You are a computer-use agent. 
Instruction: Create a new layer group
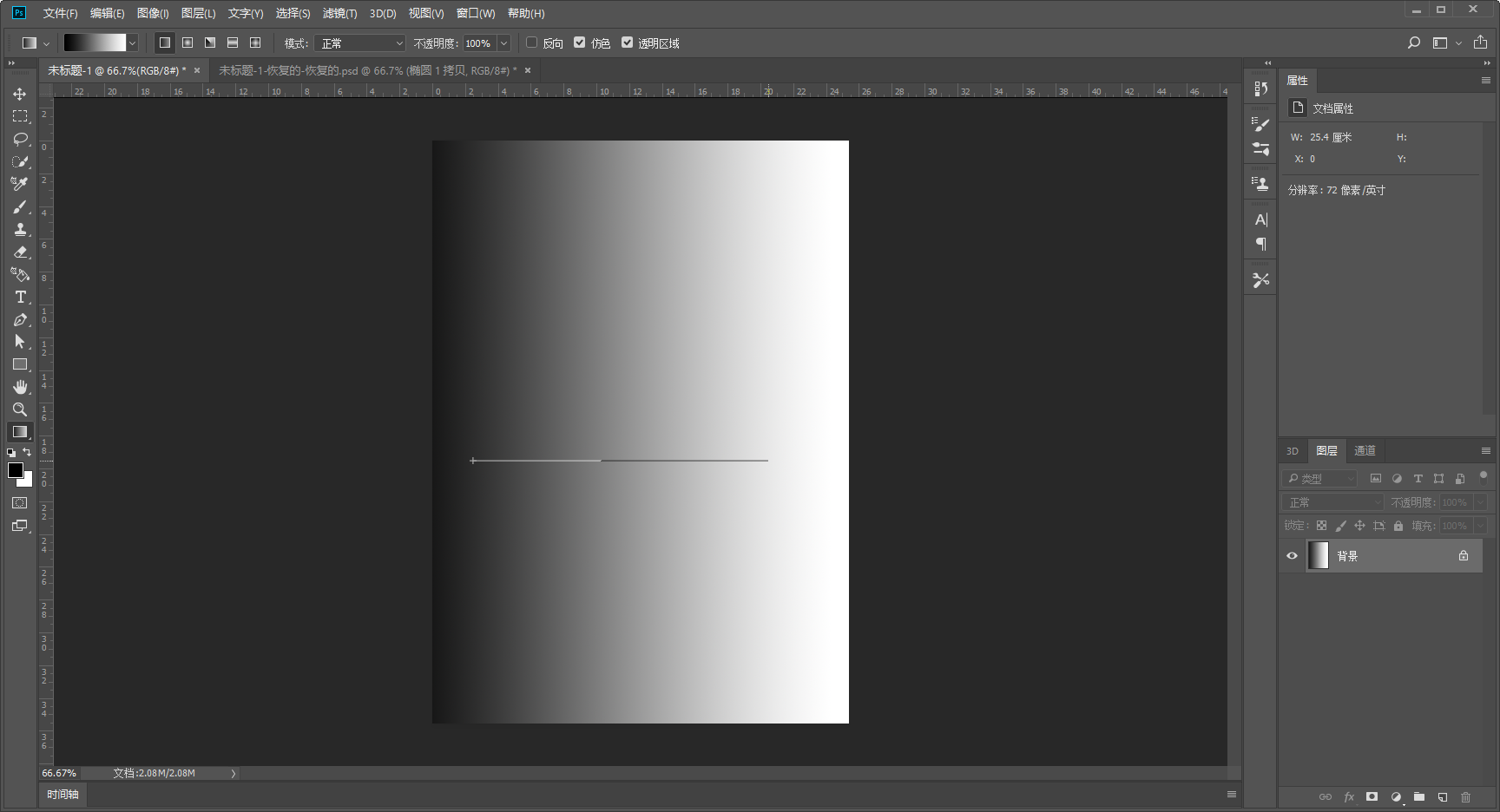coord(1419,796)
